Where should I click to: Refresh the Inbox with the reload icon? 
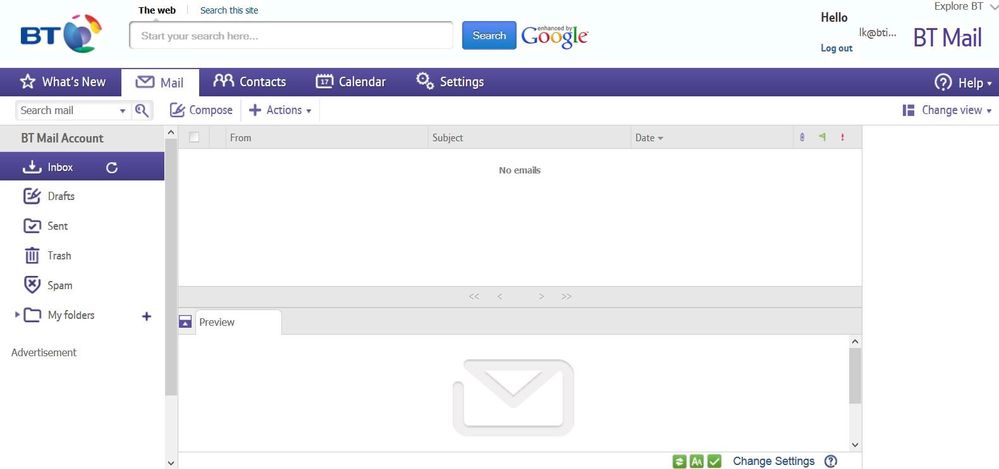tap(112, 168)
